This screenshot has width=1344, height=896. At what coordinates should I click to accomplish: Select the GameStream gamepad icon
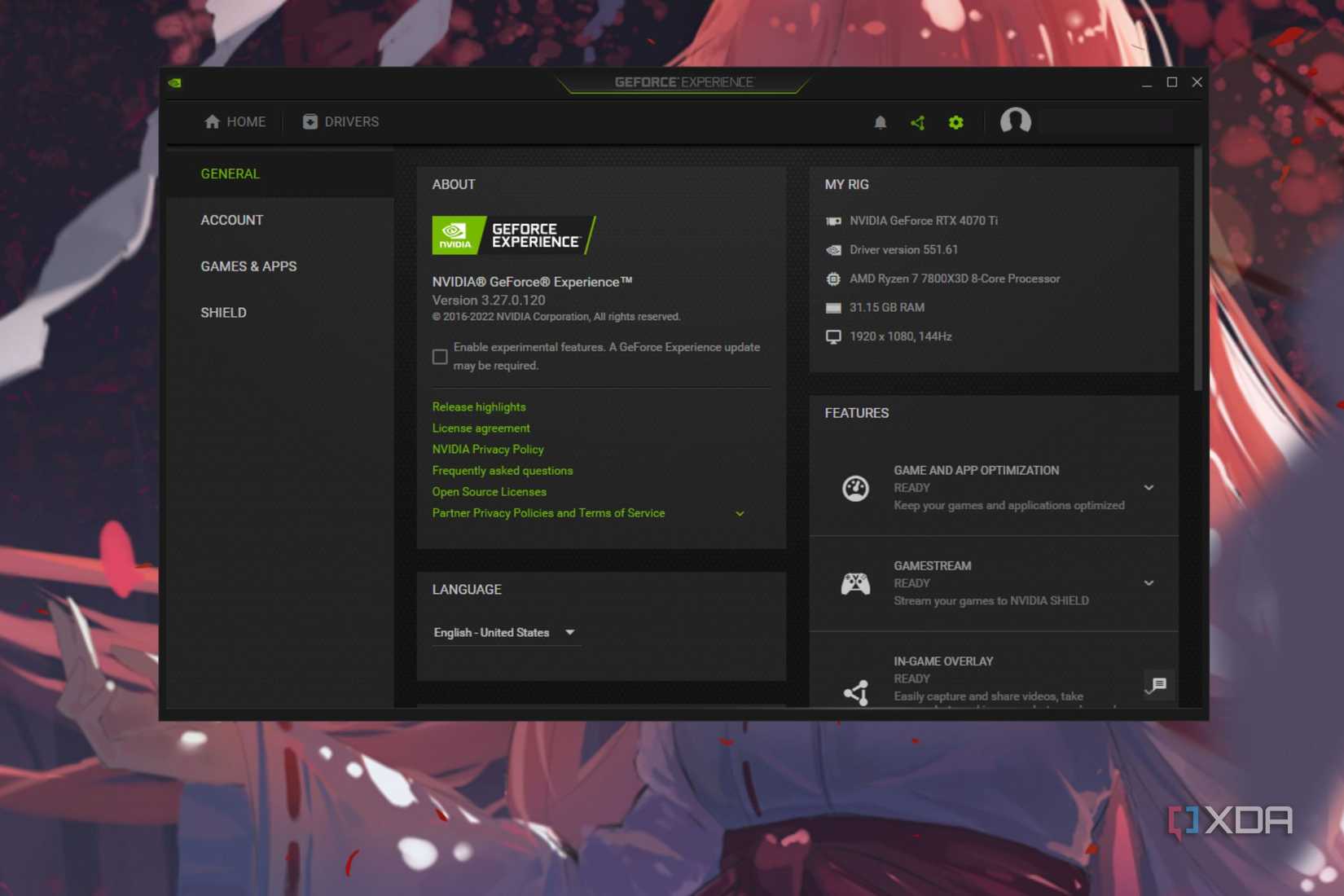855,583
